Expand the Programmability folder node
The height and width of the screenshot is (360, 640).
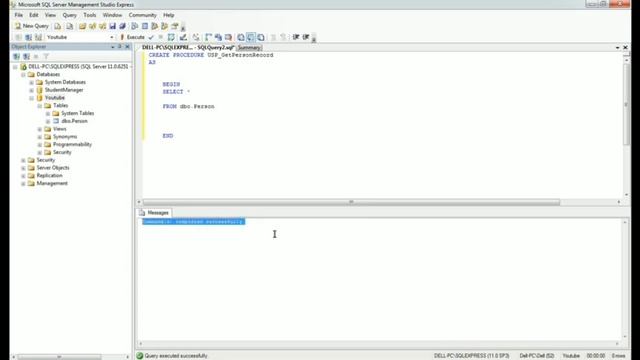40,144
